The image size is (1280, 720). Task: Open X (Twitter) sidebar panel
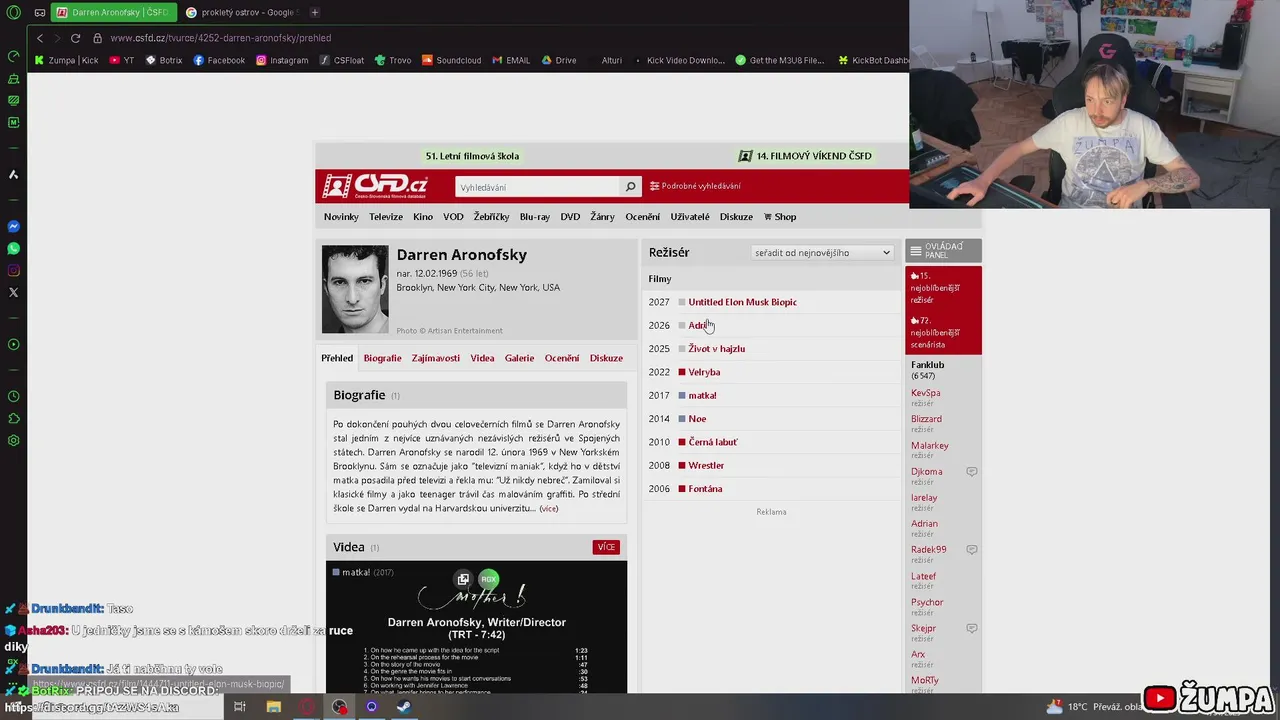[13, 292]
